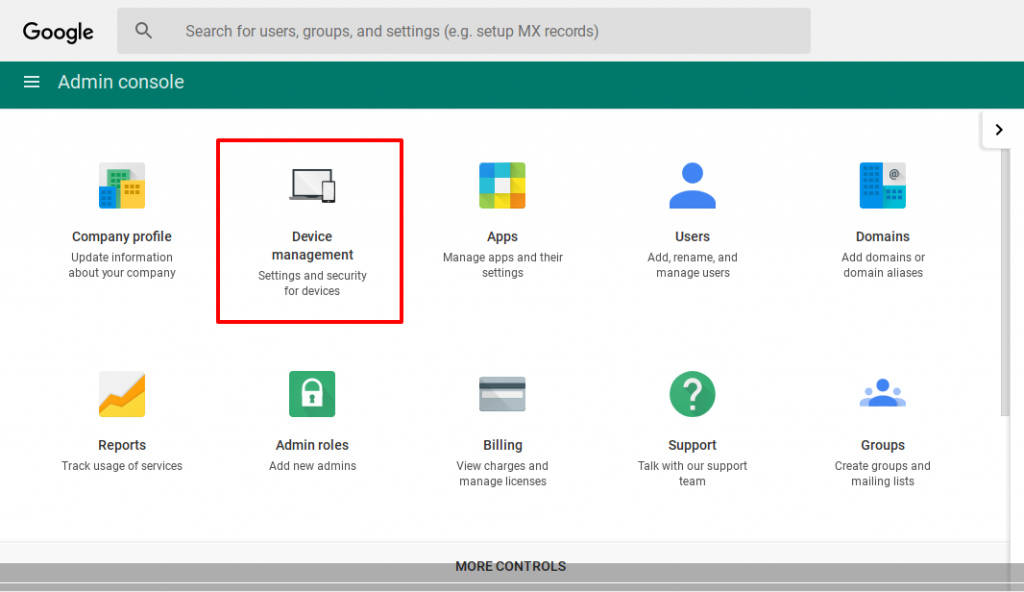Click 'Track usage of services' text
Image resolution: width=1024 pixels, height=592 pixels.
pos(122,466)
